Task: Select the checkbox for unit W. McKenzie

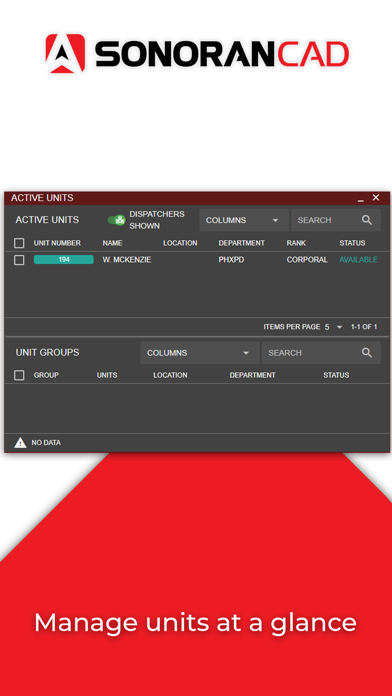Action: pyautogui.click(x=19, y=260)
